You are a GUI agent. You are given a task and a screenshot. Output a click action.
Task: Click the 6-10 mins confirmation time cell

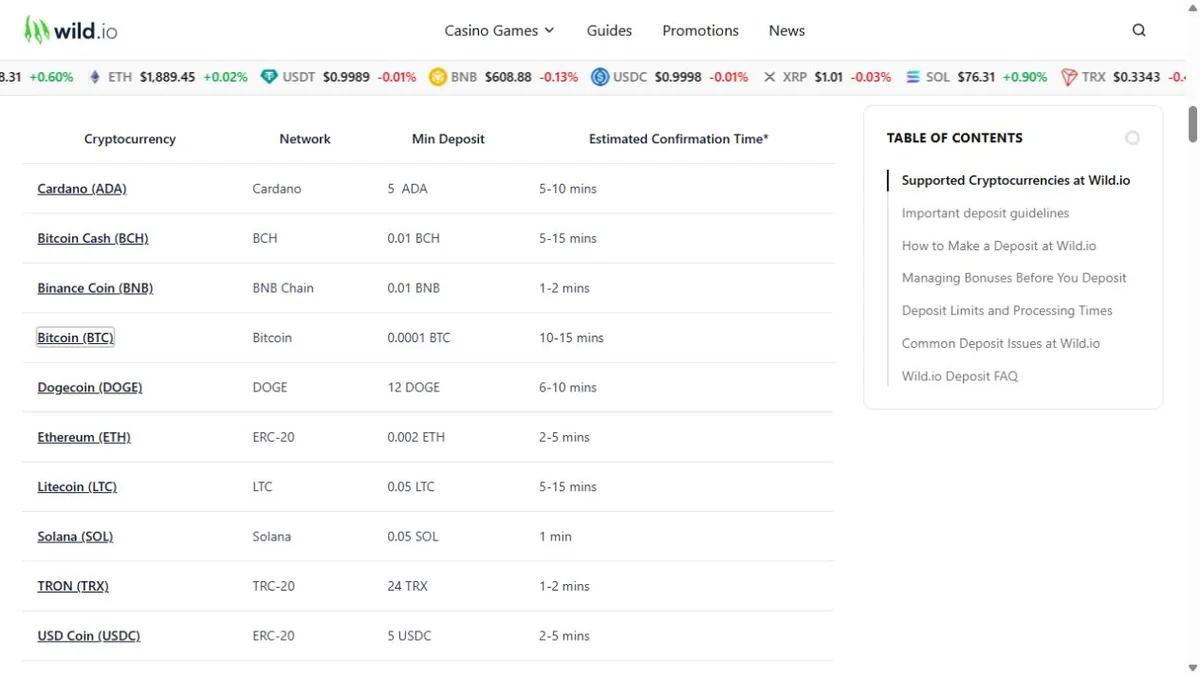pos(567,387)
